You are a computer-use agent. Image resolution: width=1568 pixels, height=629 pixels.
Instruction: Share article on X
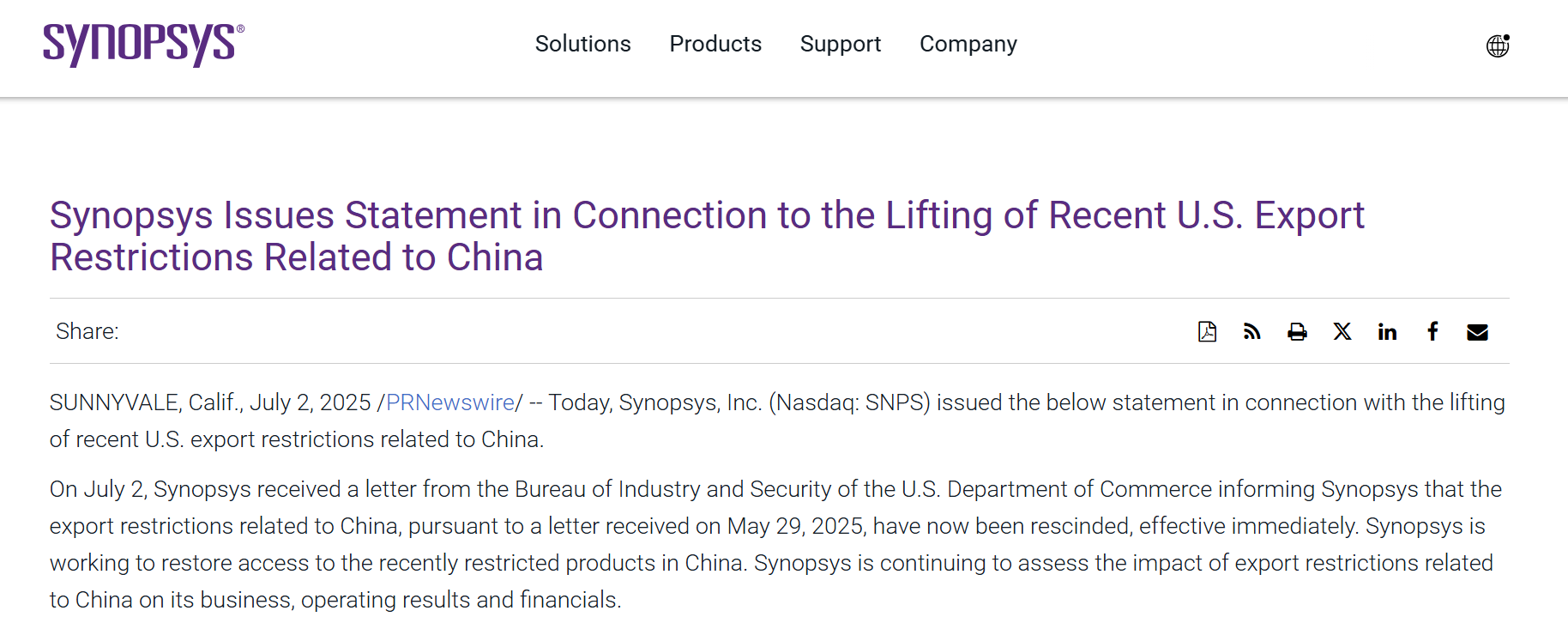(1342, 331)
